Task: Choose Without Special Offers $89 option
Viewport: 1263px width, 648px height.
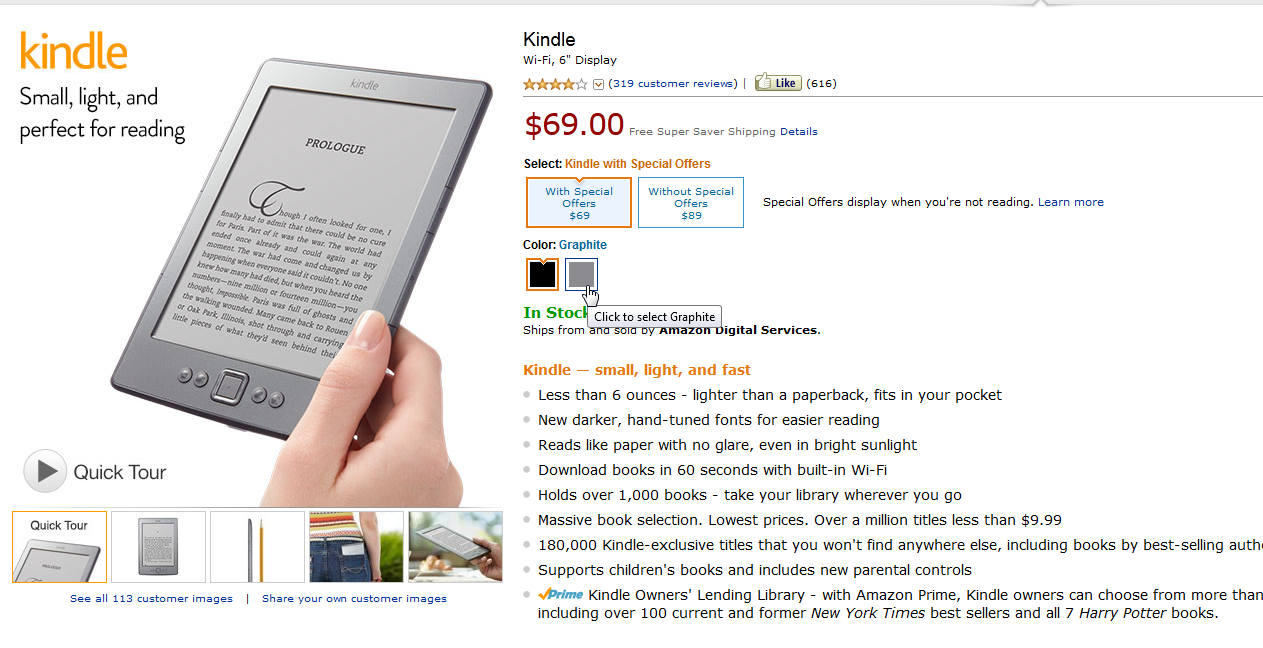Action: point(691,203)
